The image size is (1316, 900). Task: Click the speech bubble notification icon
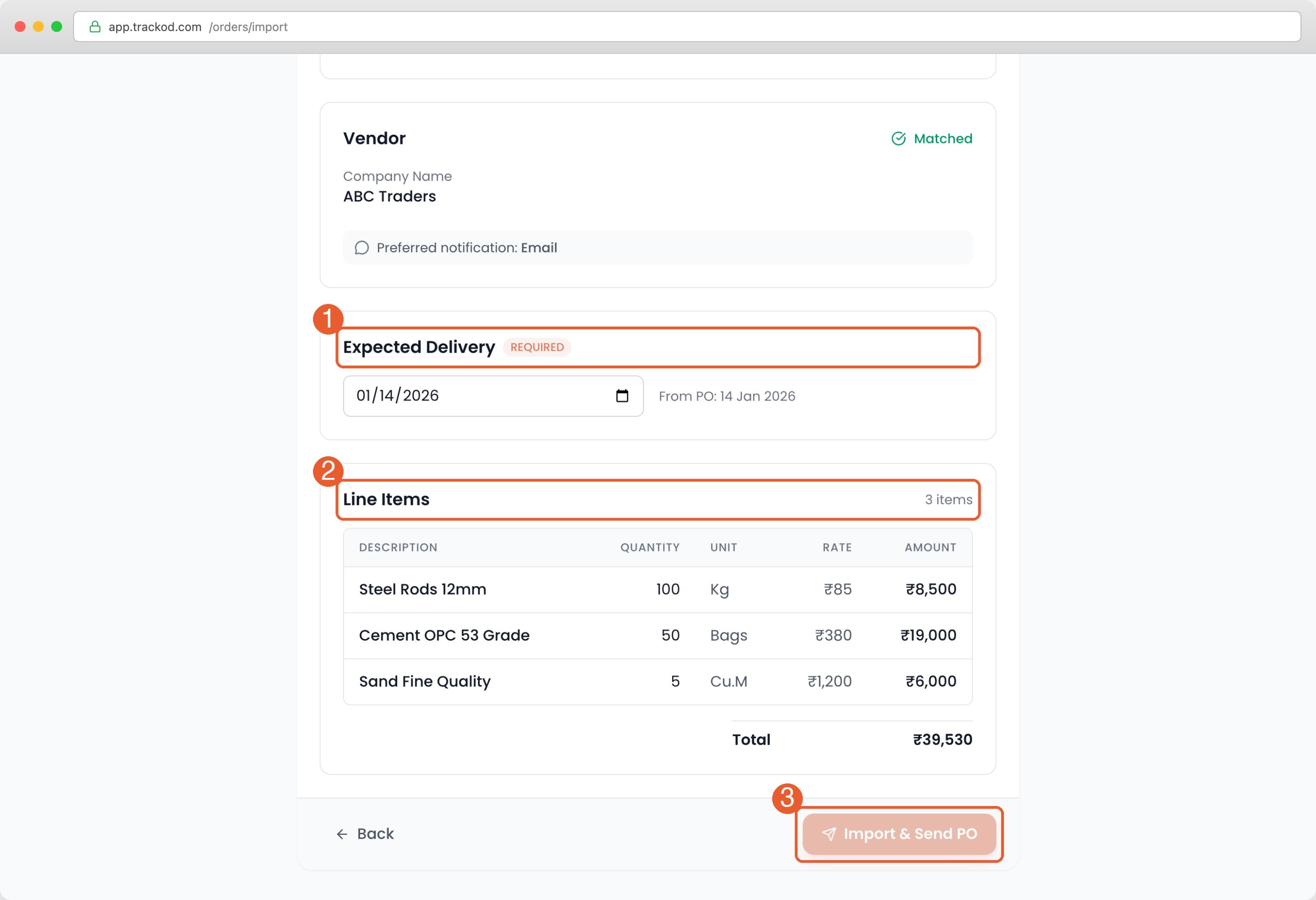(x=361, y=248)
